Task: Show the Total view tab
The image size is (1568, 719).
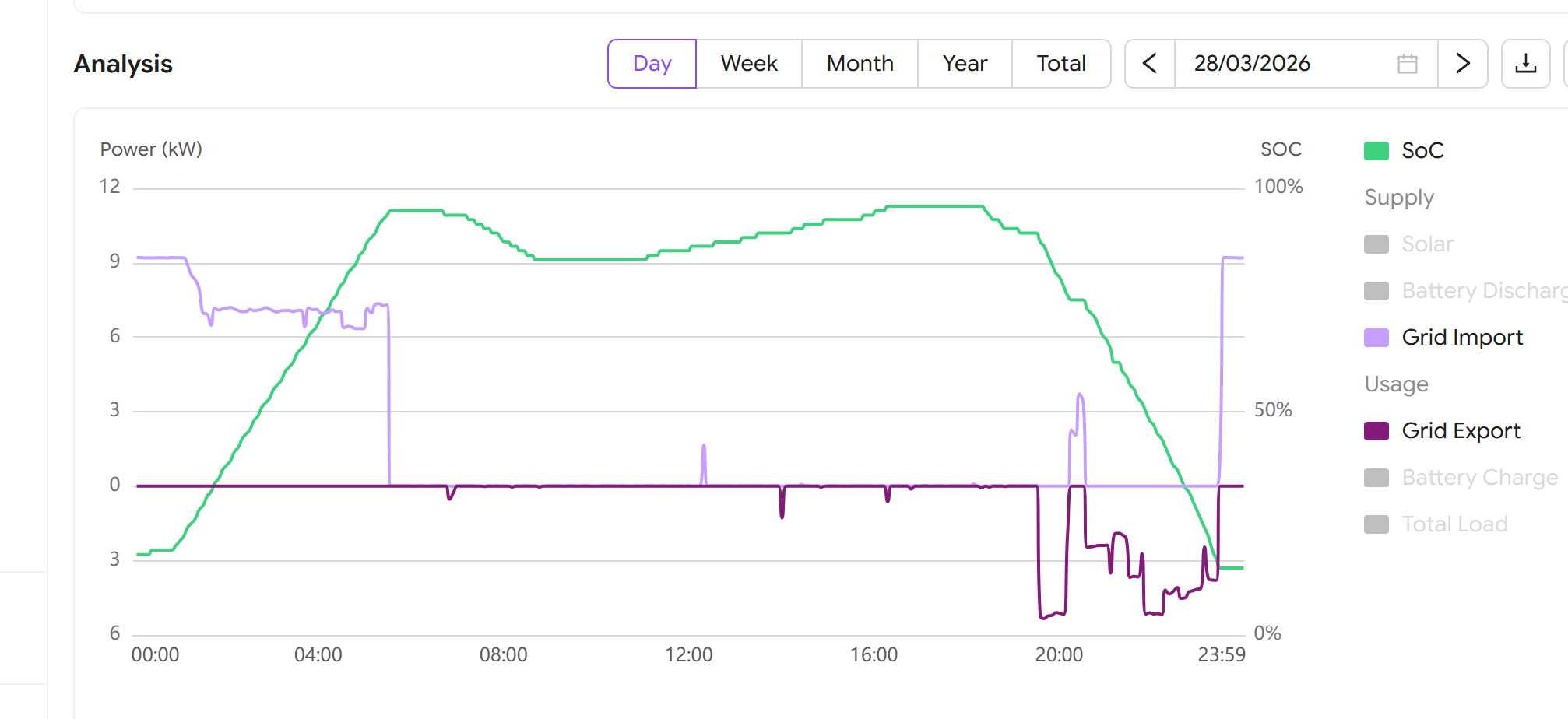Action: click(1061, 64)
